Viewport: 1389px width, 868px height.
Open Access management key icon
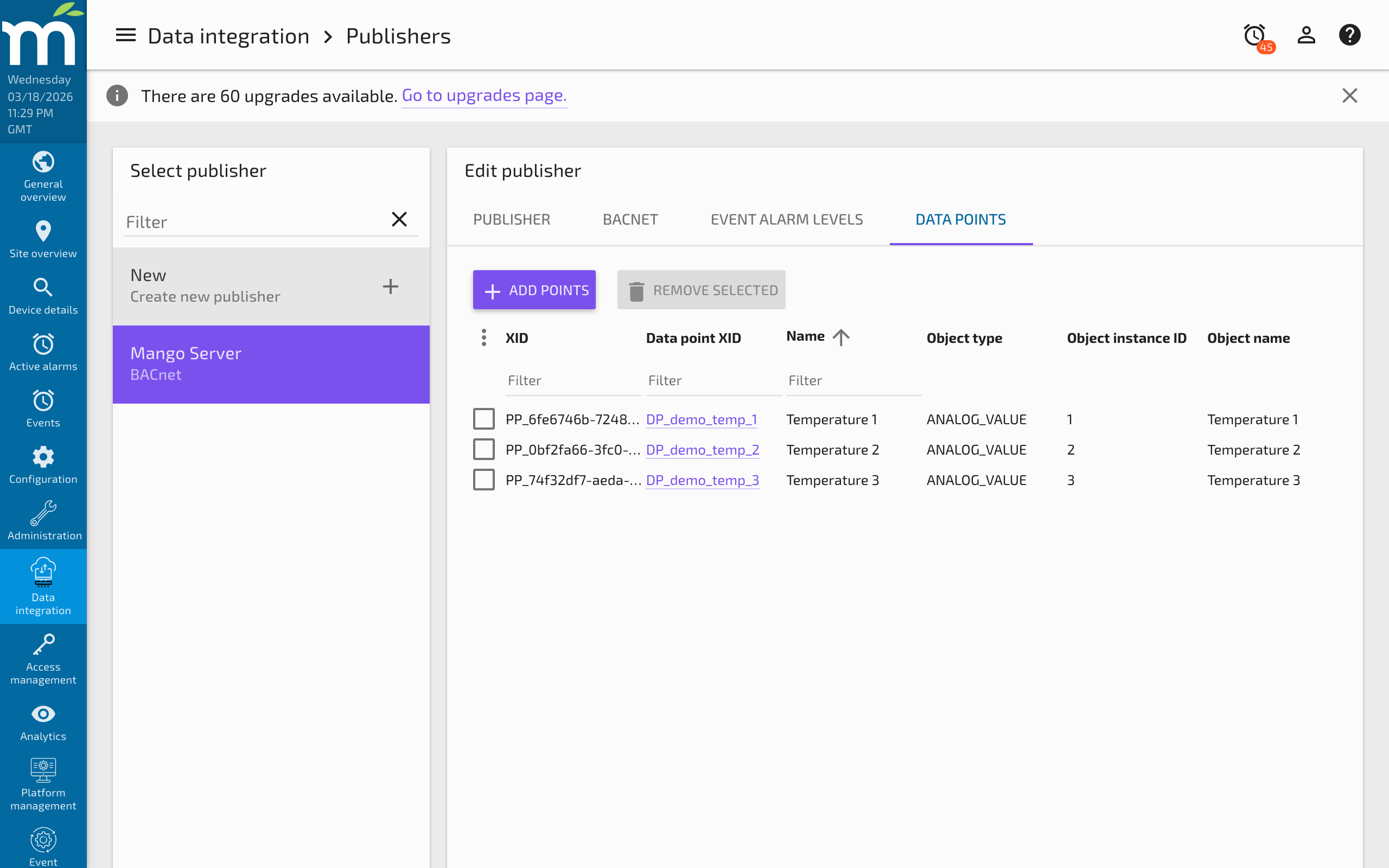(43, 659)
